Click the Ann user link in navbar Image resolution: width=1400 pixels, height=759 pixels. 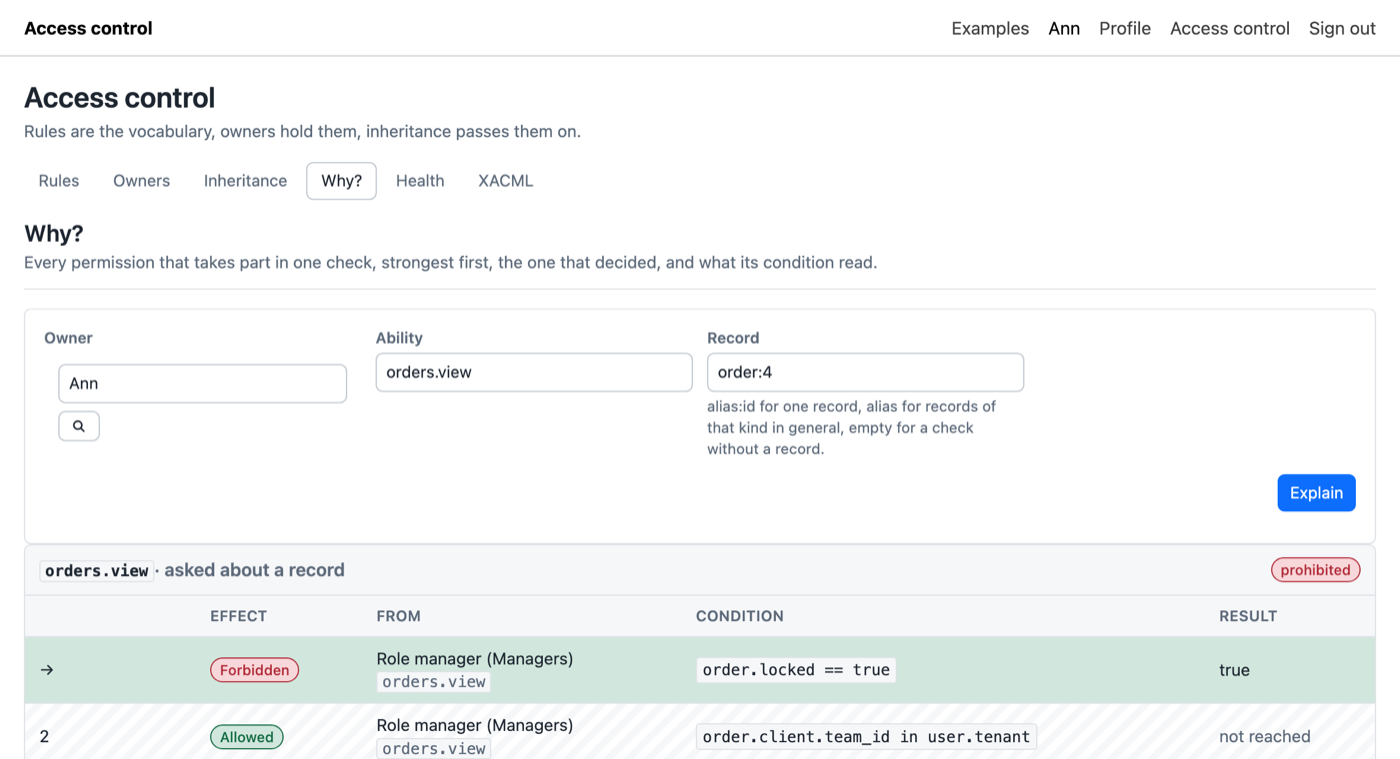click(x=1064, y=28)
